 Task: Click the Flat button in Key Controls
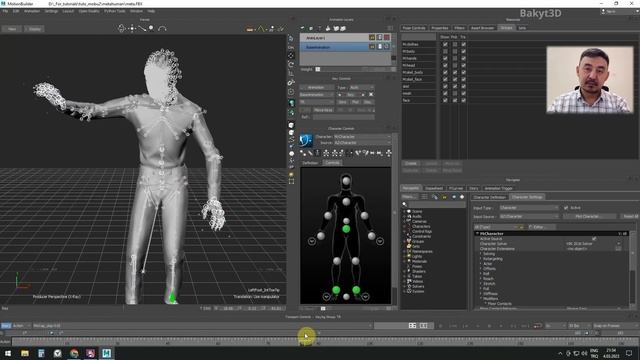(x=355, y=102)
